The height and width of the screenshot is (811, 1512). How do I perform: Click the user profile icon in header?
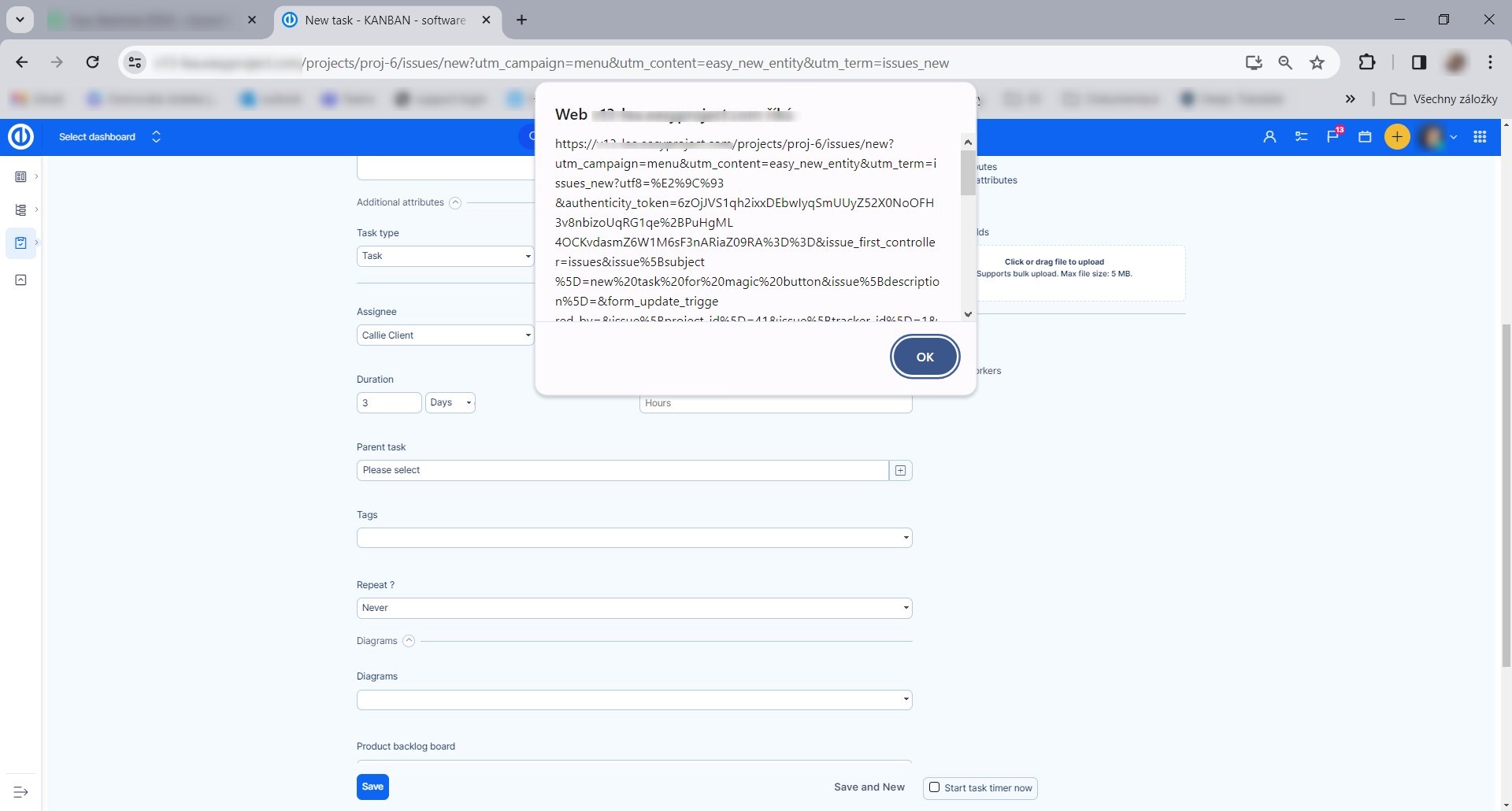pos(1269,137)
